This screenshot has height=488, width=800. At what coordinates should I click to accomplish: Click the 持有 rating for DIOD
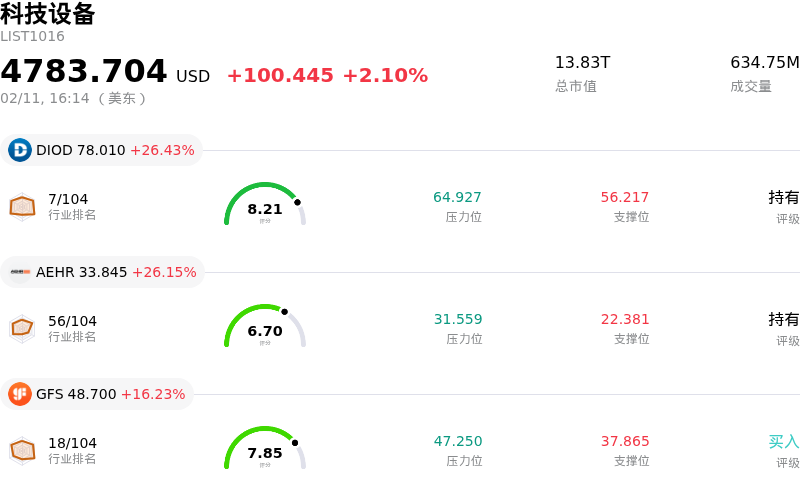click(x=784, y=197)
